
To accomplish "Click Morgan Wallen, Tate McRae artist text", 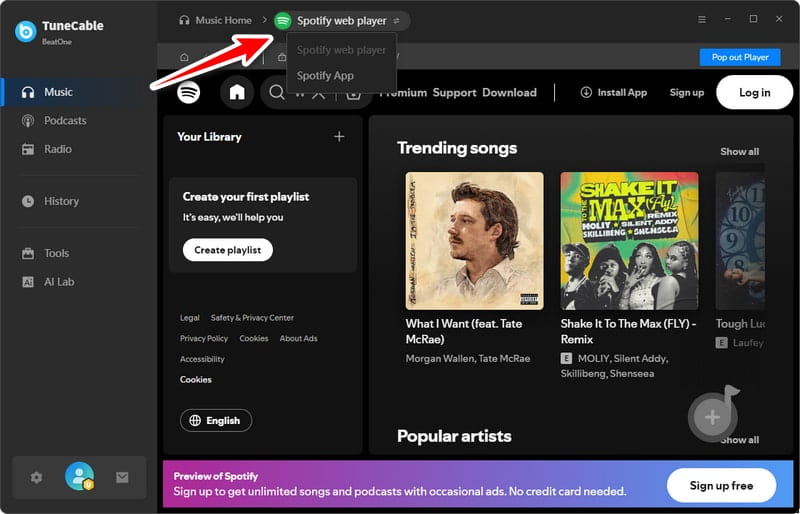I will tap(468, 359).
